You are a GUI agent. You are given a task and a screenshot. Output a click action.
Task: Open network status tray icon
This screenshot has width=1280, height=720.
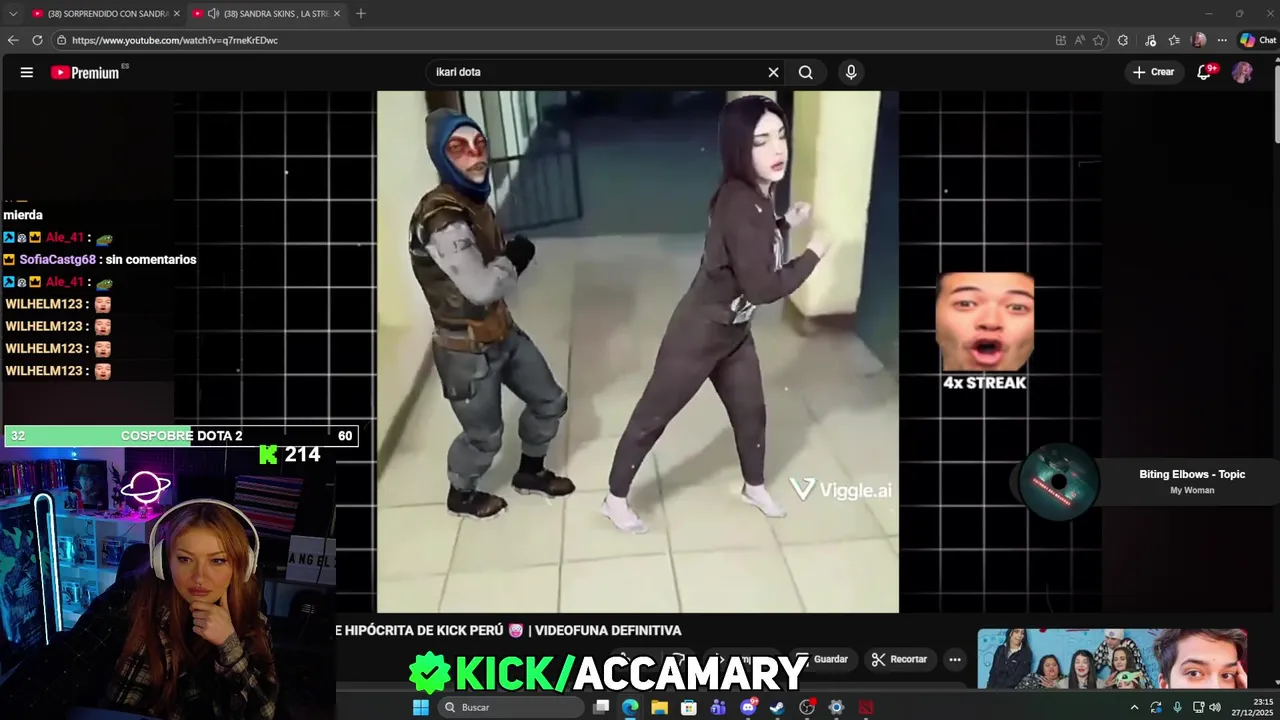coord(1198,707)
